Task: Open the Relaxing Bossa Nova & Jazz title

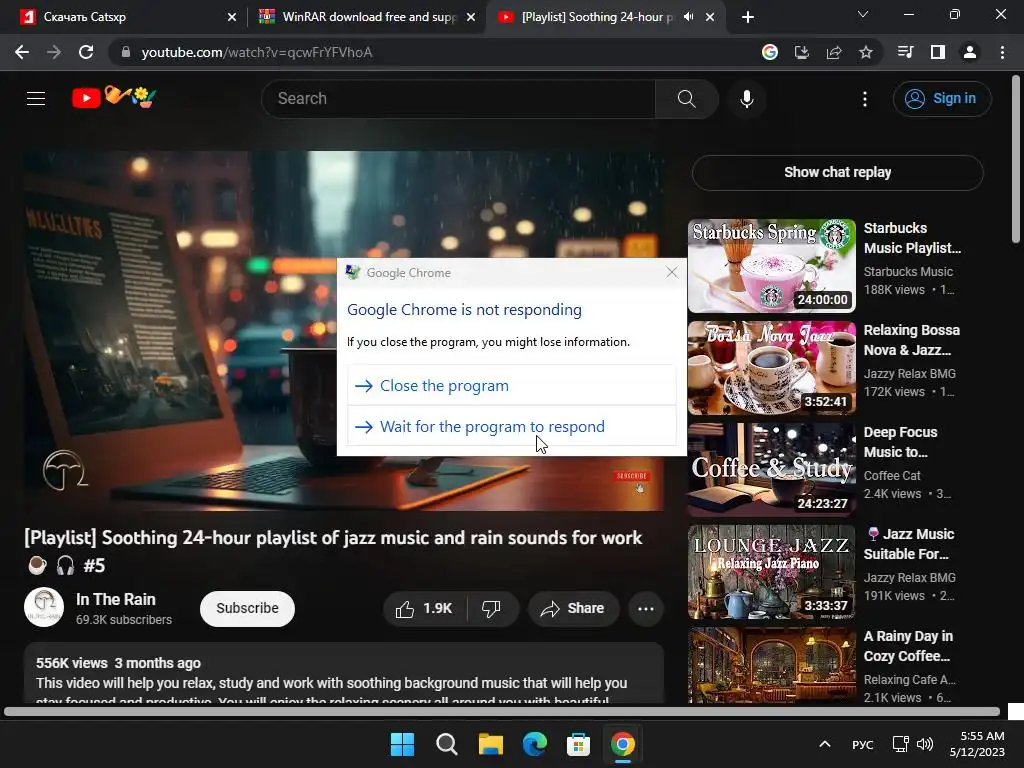Action: (912, 340)
